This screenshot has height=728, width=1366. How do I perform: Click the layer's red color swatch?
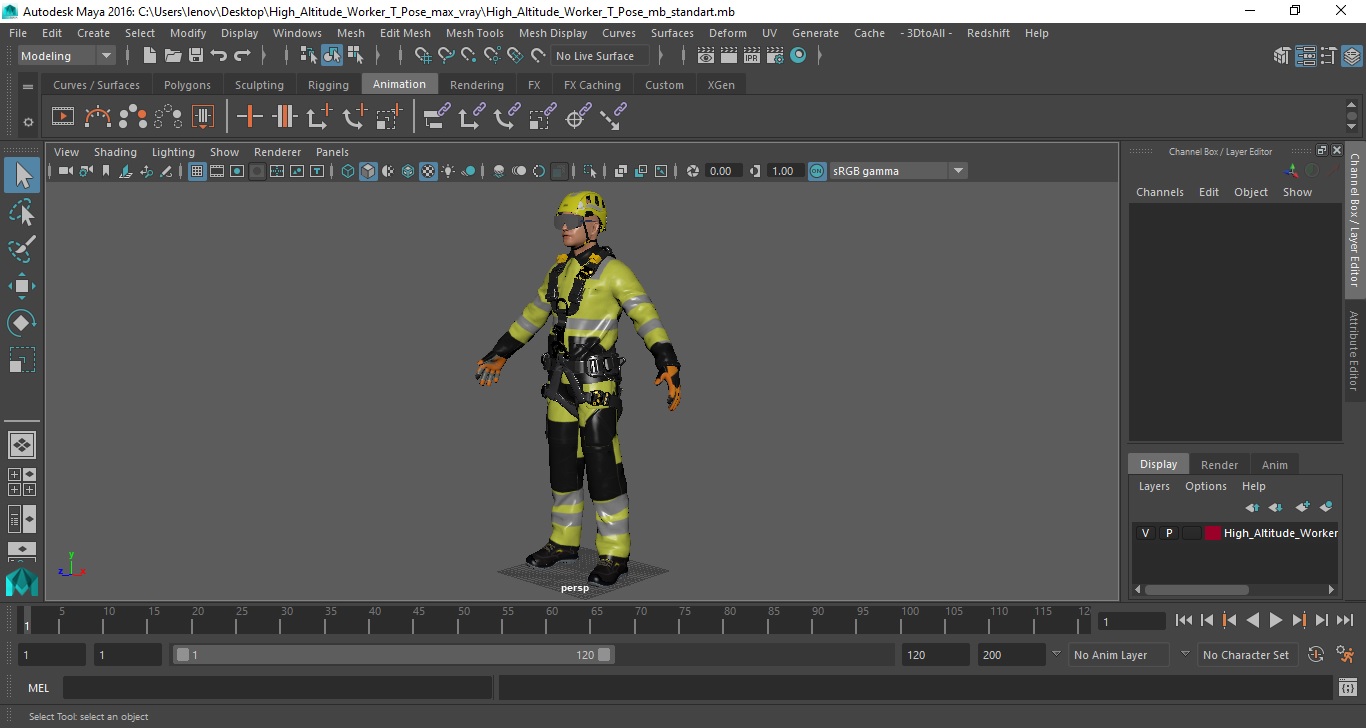1213,533
